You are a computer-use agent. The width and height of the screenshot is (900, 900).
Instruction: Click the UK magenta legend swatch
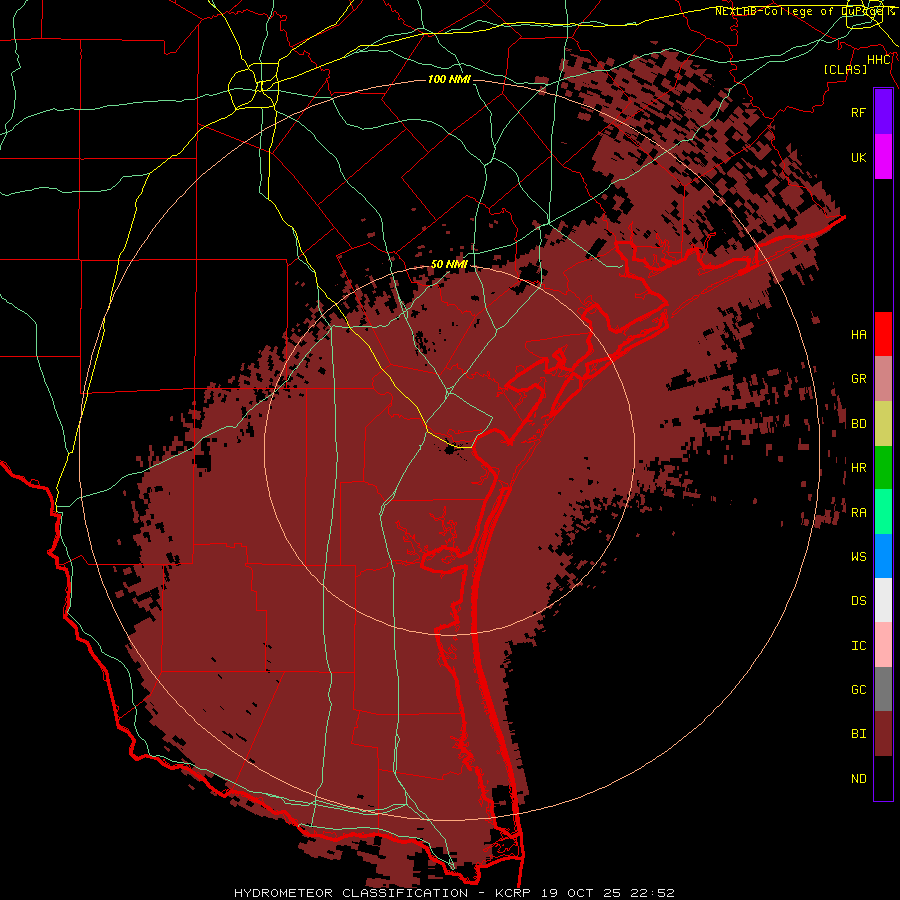(883, 157)
